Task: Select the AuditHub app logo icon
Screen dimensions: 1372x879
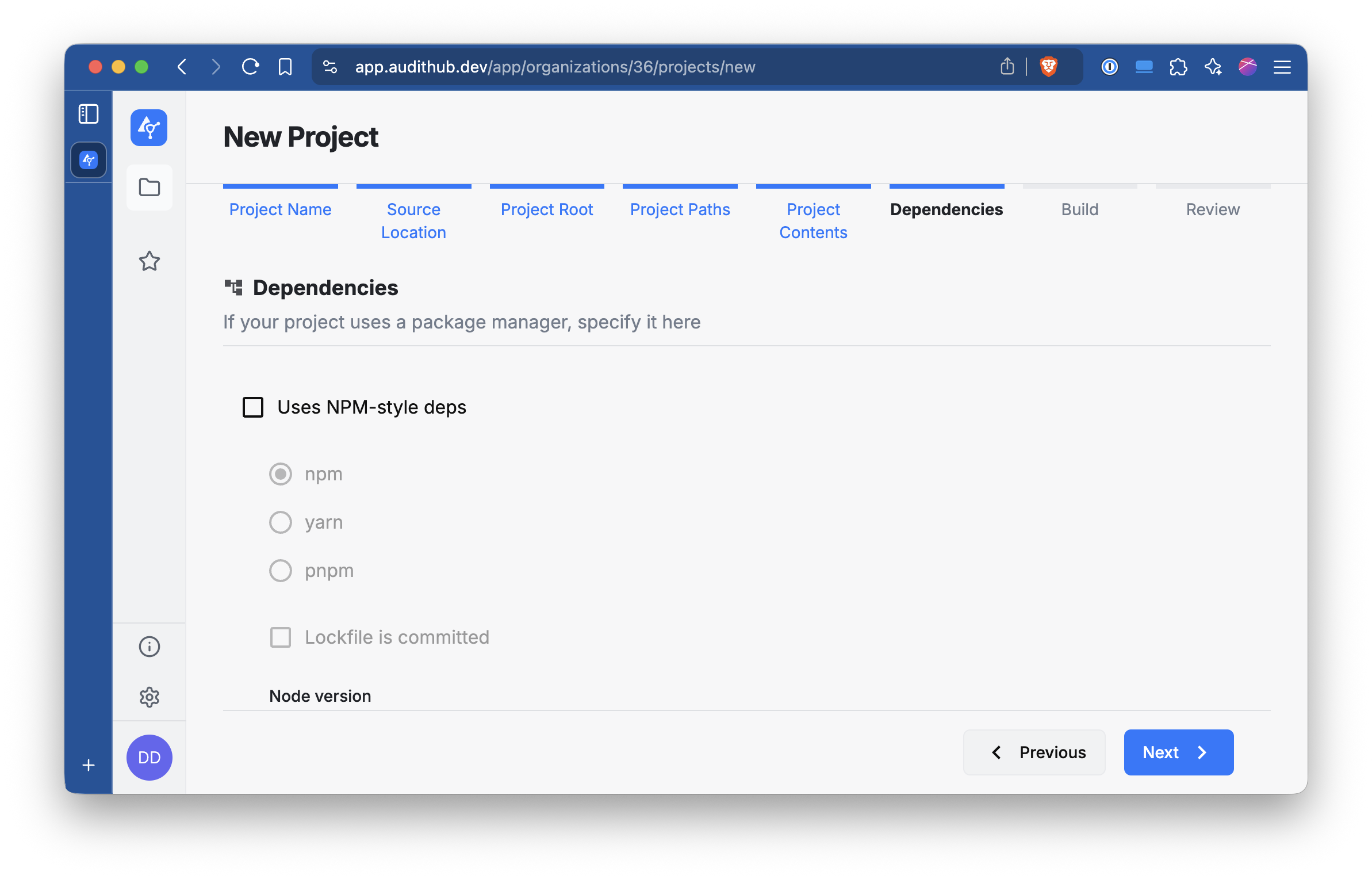Action: 149,128
